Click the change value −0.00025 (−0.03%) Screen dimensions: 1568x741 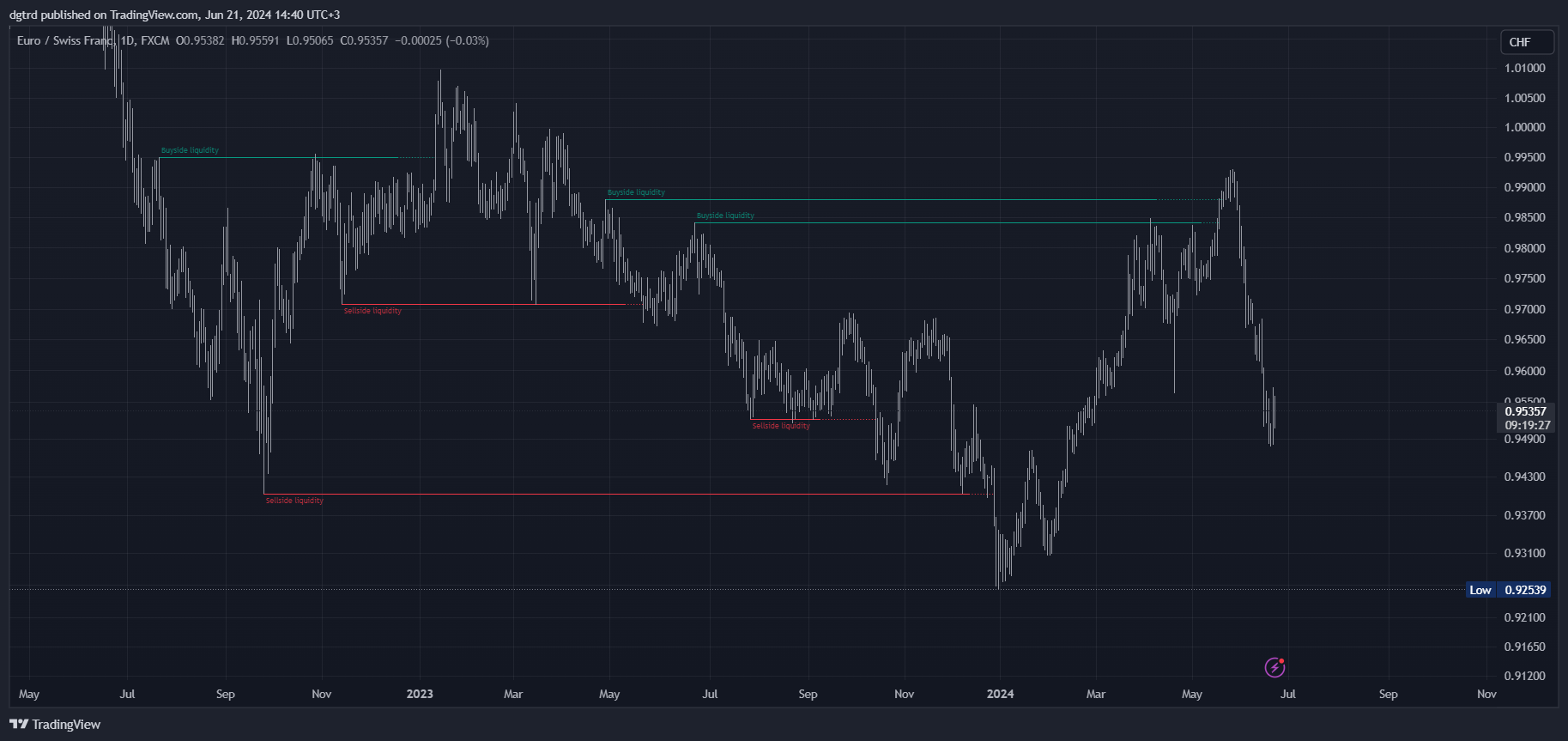click(x=442, y=40)
